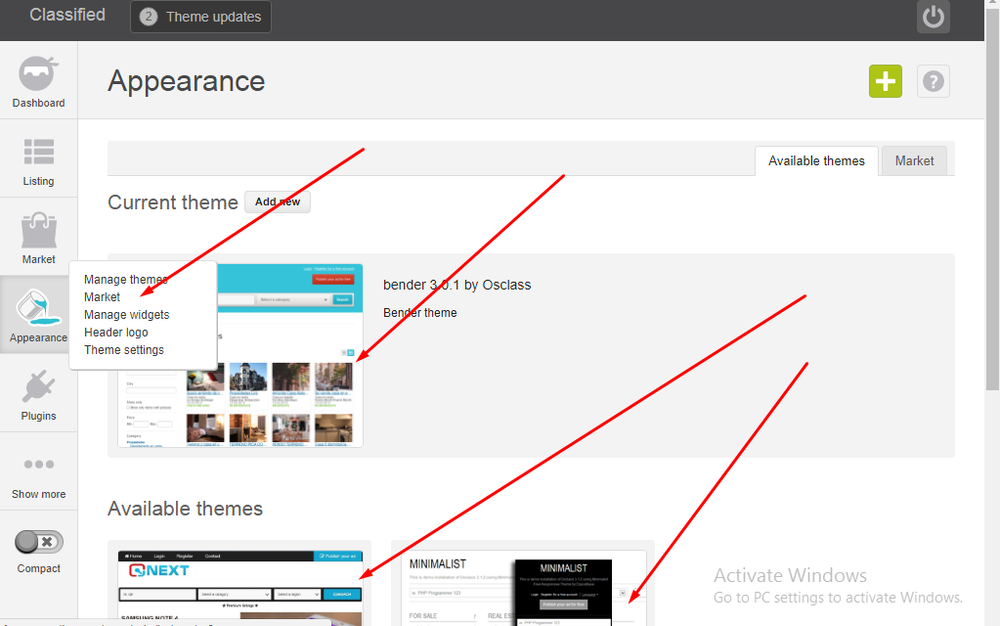
Task: Open the Theme updates notification
Action: tap(201, 17)
